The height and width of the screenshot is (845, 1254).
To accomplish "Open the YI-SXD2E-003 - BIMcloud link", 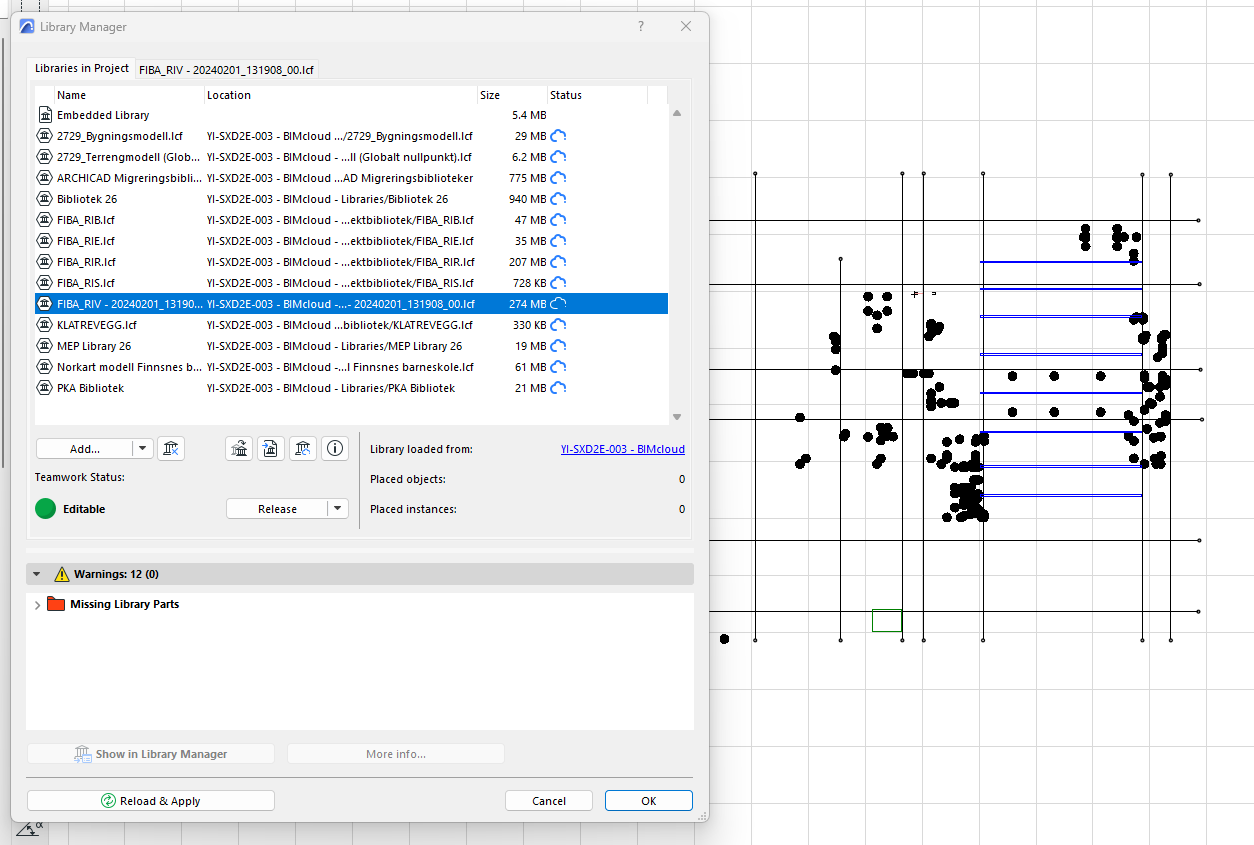I will pos(622,450).
